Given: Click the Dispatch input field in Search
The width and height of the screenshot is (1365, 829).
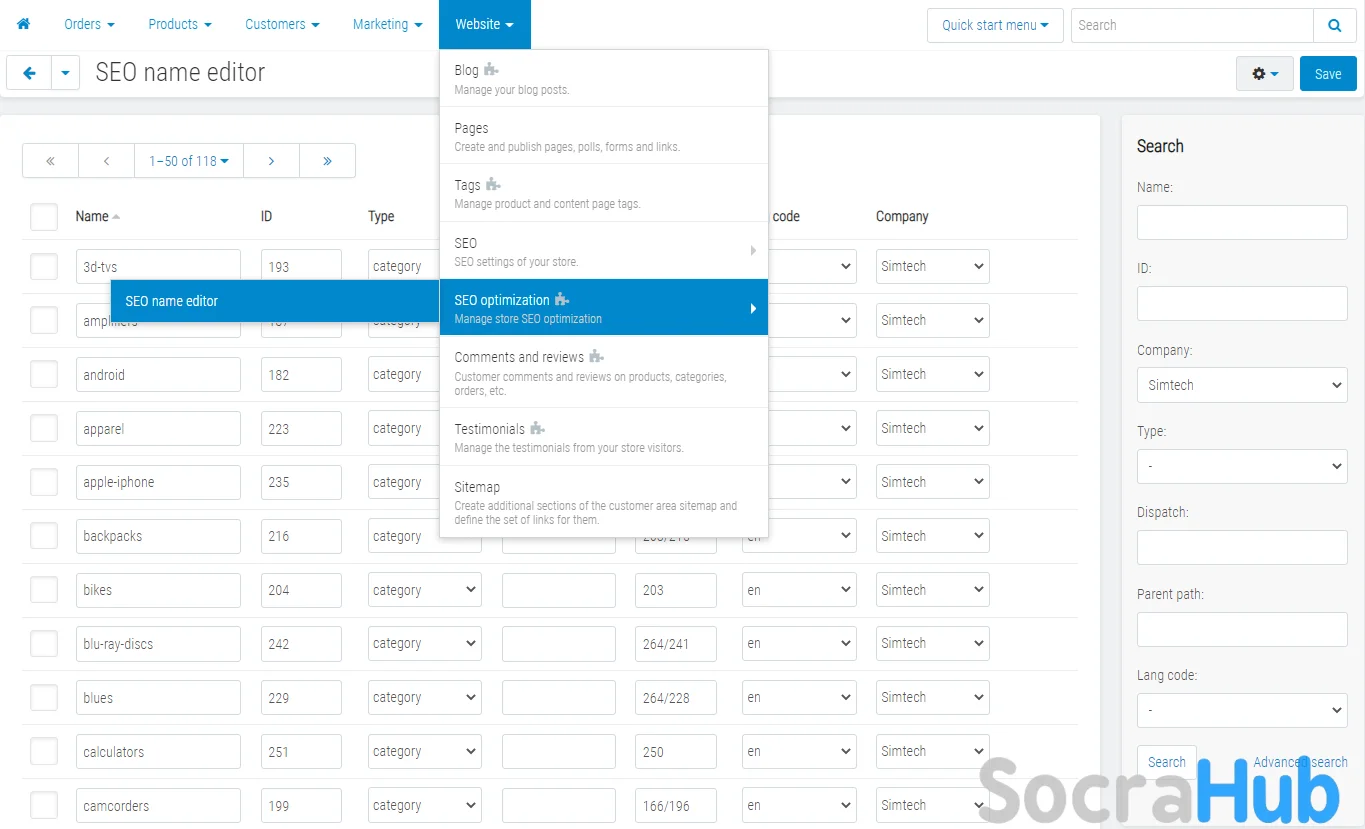Looking at the screenshot, I should (1242, 547).
